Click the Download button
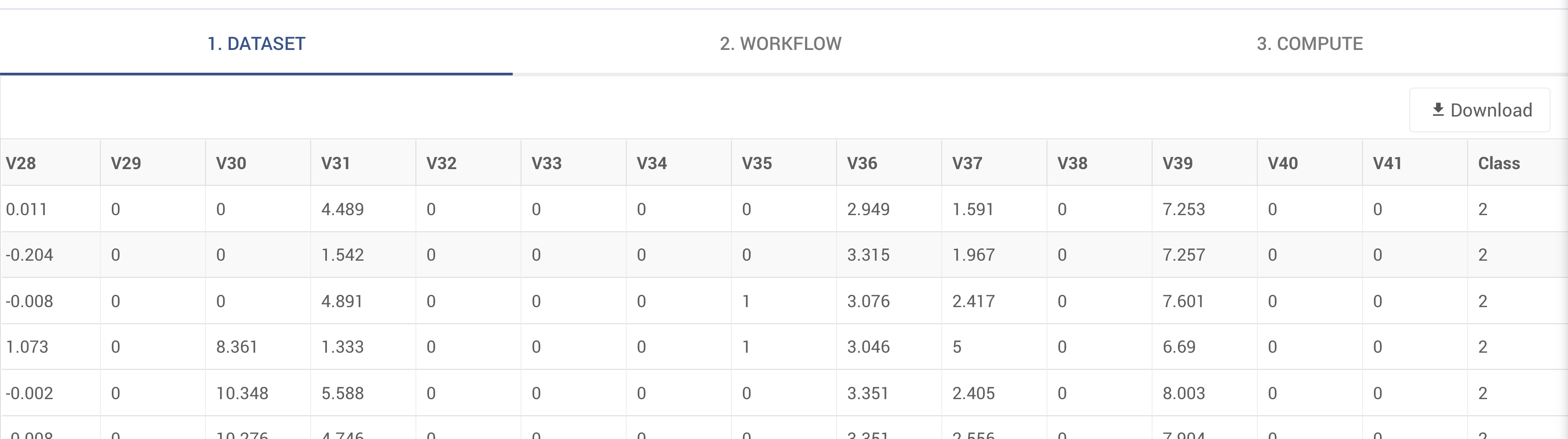The image size is (1568, 439). pos(1479,110)
